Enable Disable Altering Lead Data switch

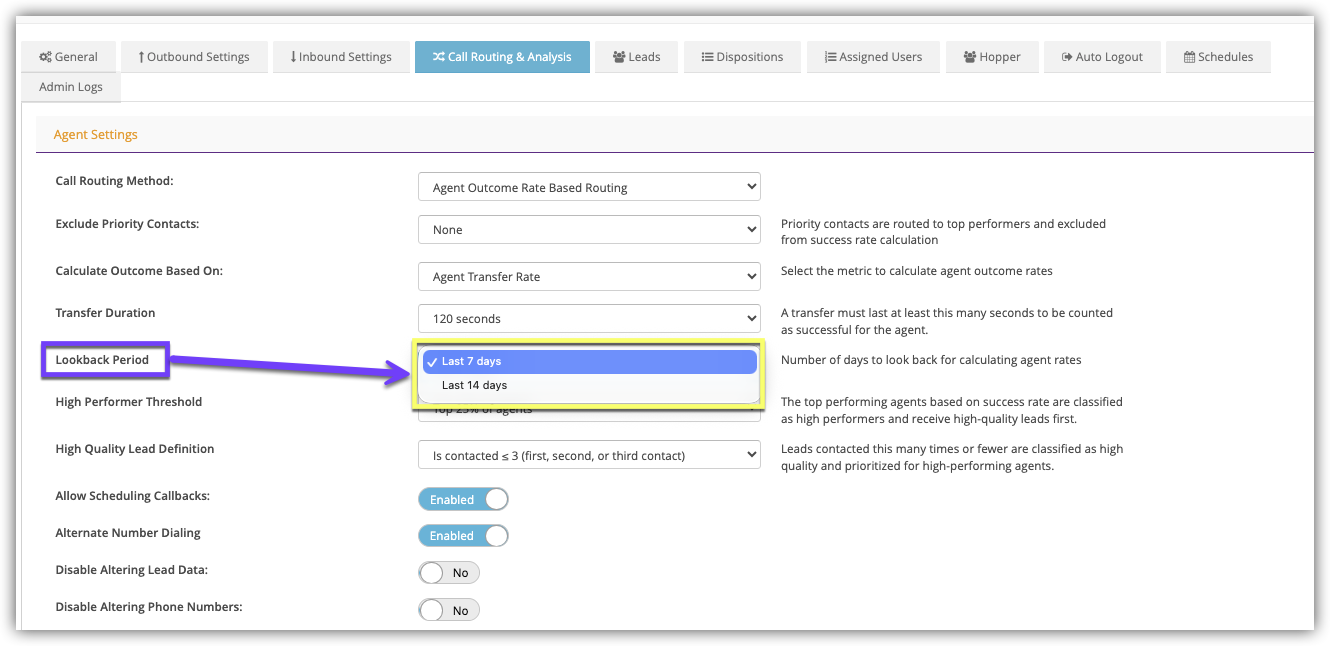point(449,573)
